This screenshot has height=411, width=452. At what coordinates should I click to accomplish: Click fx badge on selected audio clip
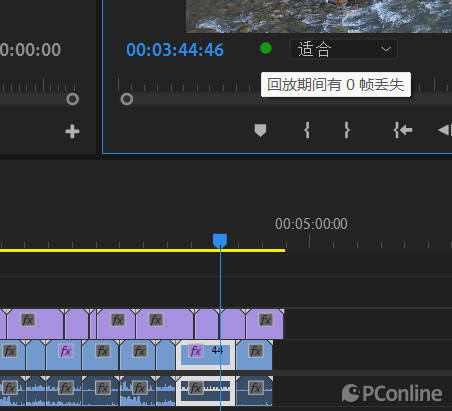[196, 388]
